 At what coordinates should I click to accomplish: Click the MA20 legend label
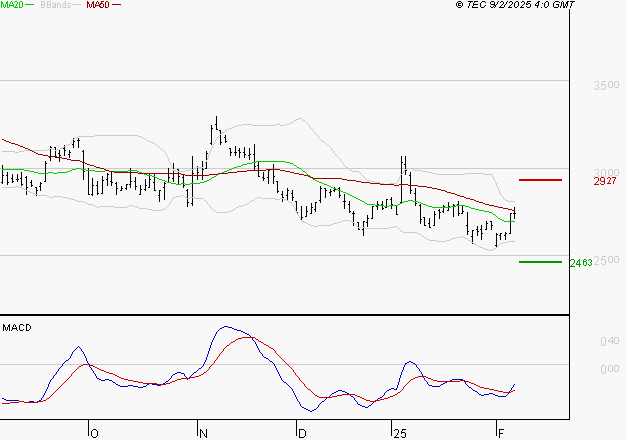tap(12, 5)
